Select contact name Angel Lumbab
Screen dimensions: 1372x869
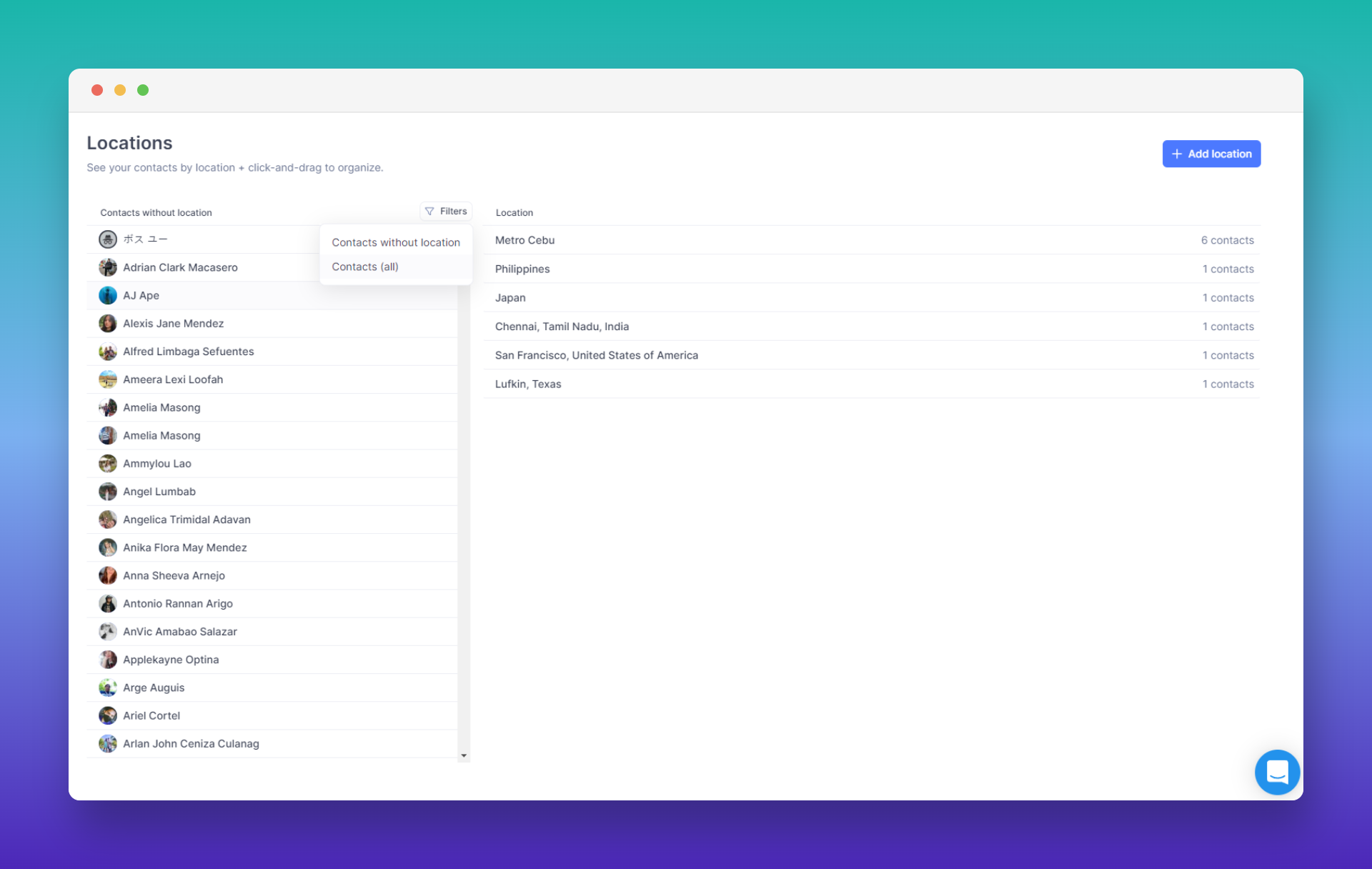[159, 492]
